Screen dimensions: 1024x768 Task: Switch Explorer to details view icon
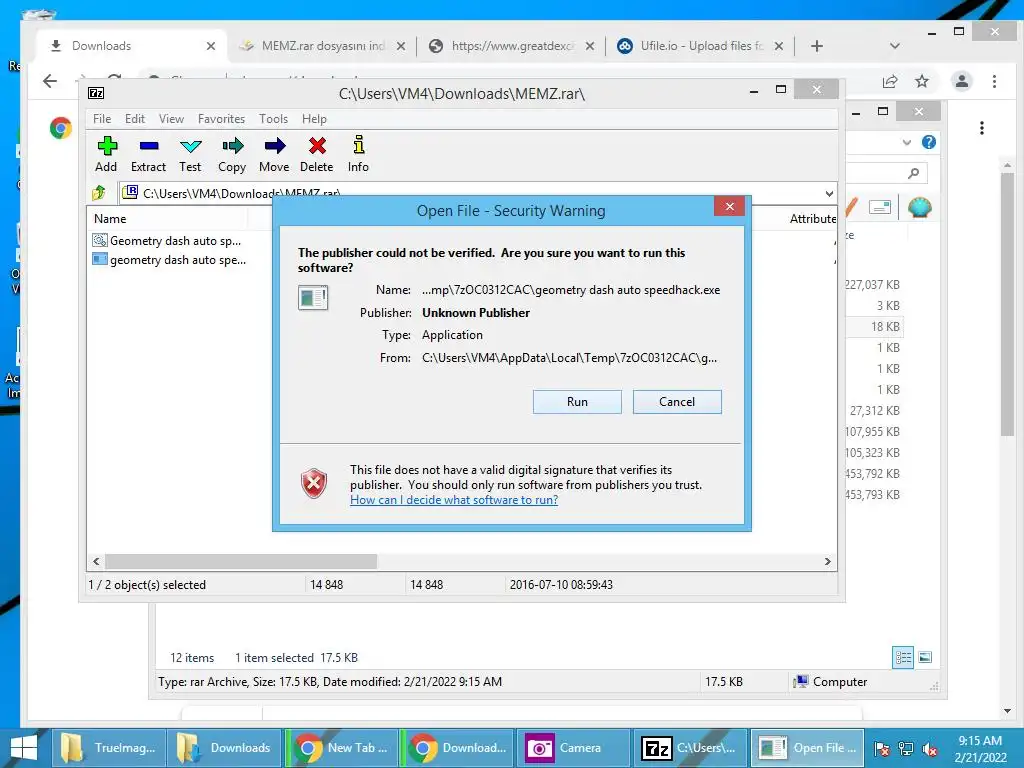[903, 657]
